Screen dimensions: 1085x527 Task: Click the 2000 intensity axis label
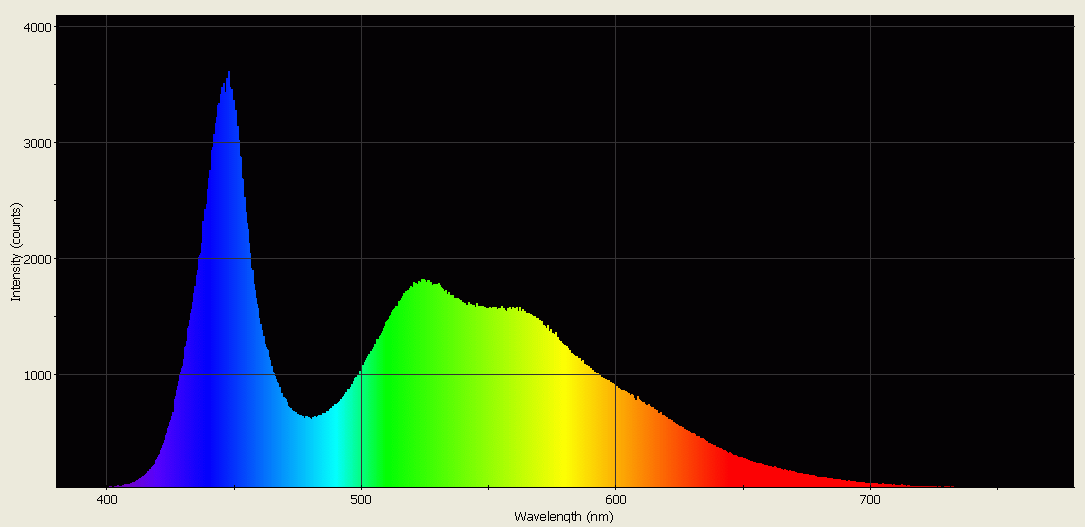(37, 259)
